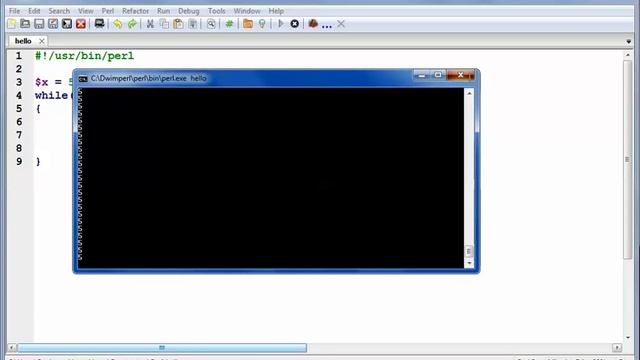Viewport: 640px width, 360px height.
Task: Open the Refactor menu
Action: point(136,11)
